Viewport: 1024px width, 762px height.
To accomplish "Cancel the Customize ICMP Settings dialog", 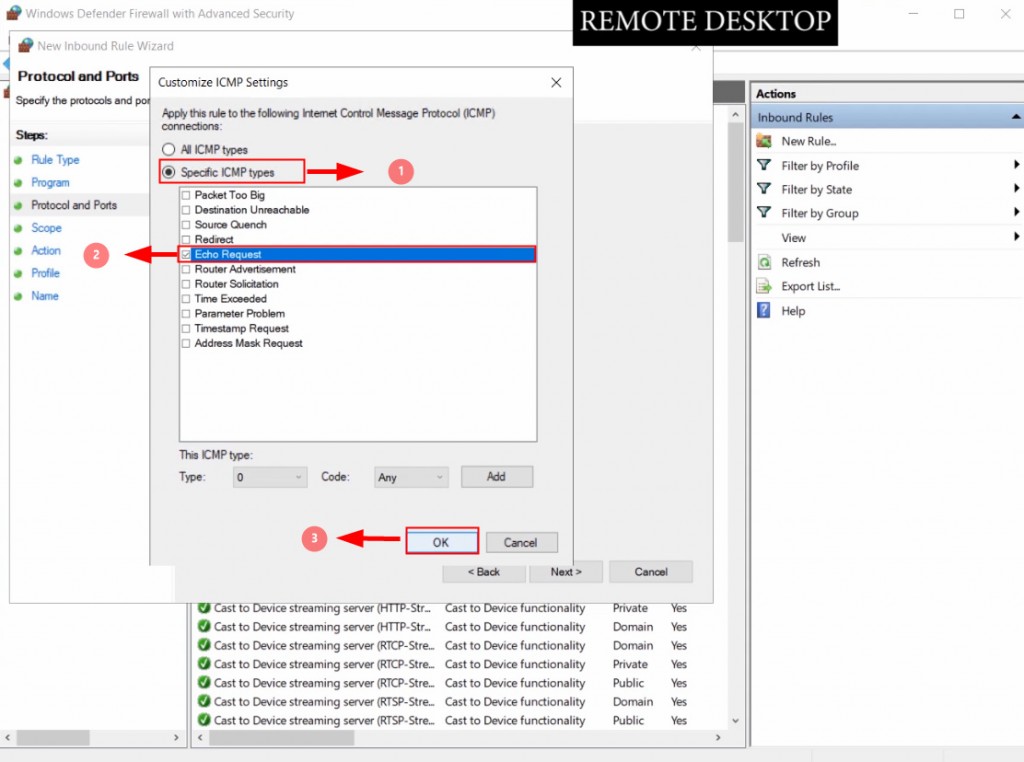I will (x=520, y=543).
